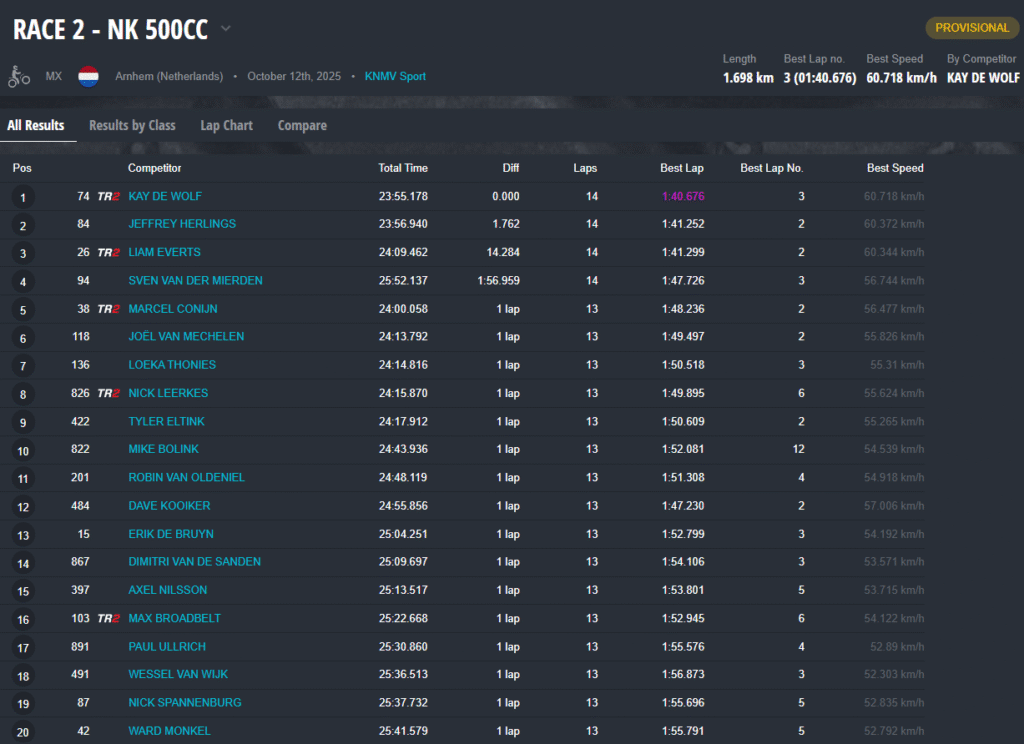Click the Netherlands flag icon
Image resolution: width=1024 pixels, height=744 pixels.
(88, 77)
